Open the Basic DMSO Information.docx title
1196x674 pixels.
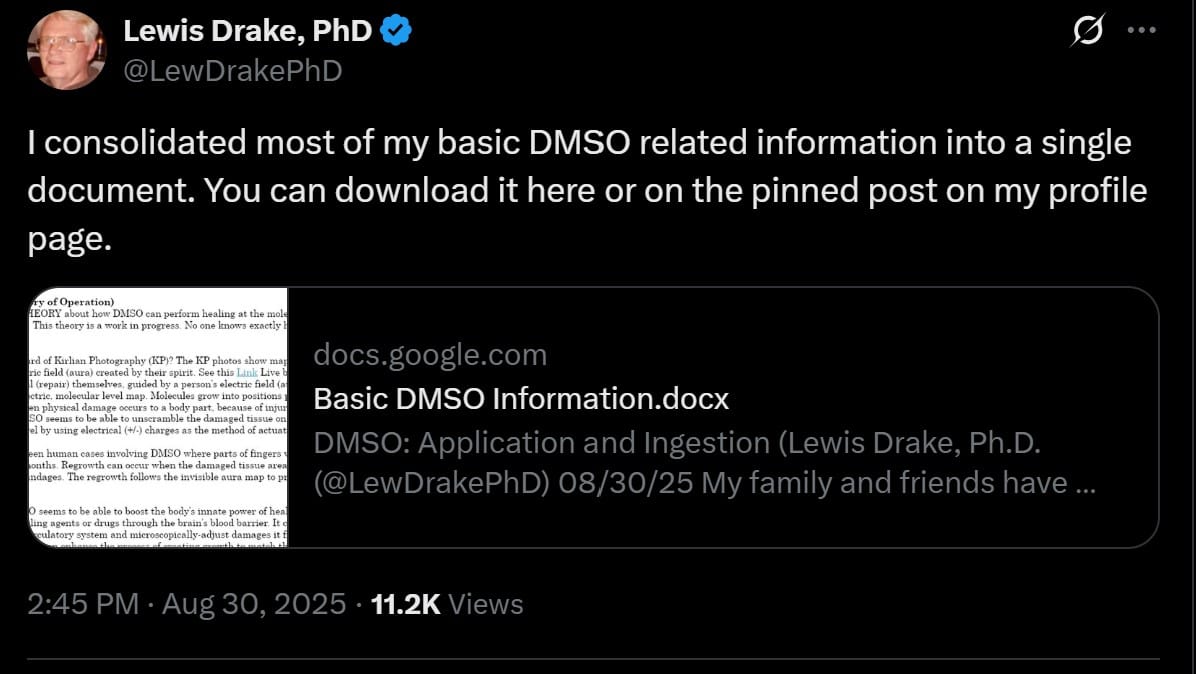point(521,398)
